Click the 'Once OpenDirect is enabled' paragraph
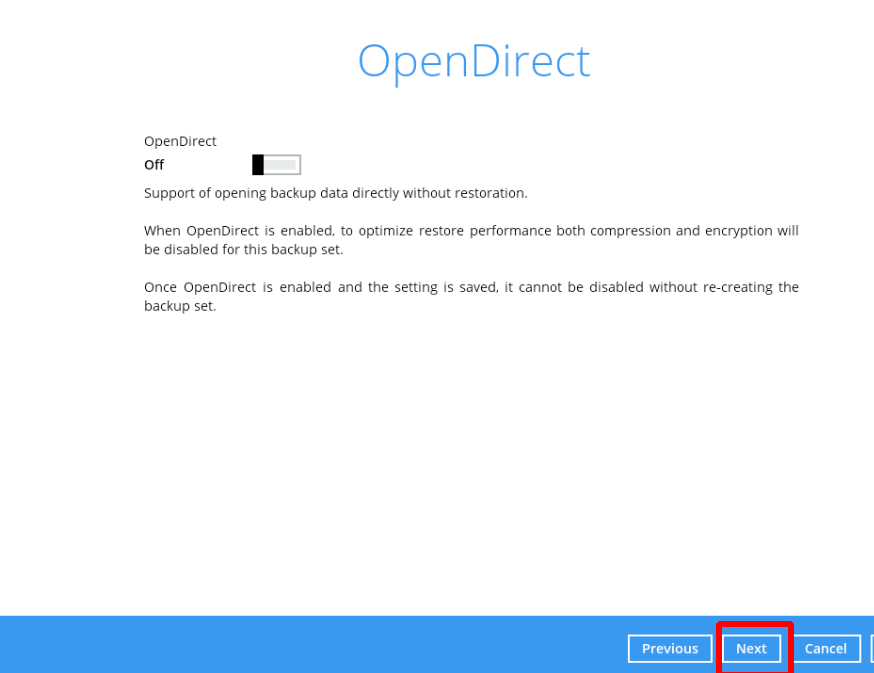The image size is (874, 673). pos(471,296)
